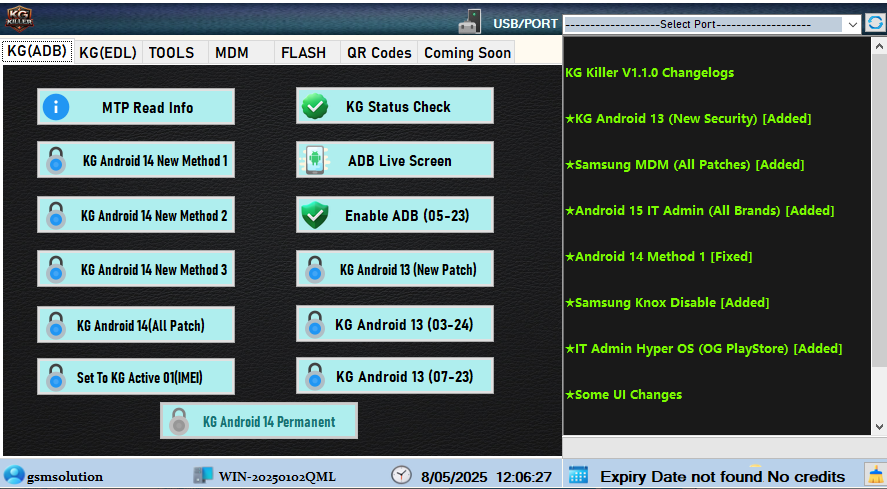Run Enable ADB (05-23)
Viewport: 887px width, 489px height.
(395, 215)
